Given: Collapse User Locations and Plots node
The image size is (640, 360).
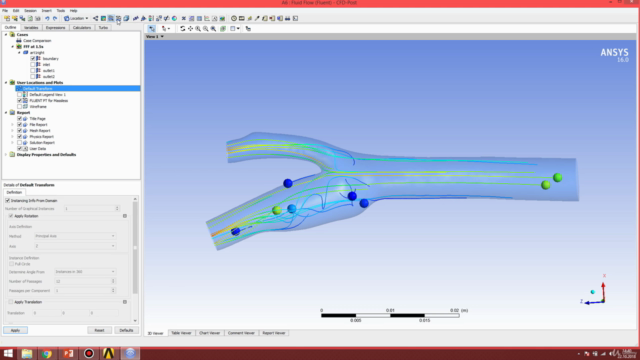Looking at the screenshot, I should point(6,82).
